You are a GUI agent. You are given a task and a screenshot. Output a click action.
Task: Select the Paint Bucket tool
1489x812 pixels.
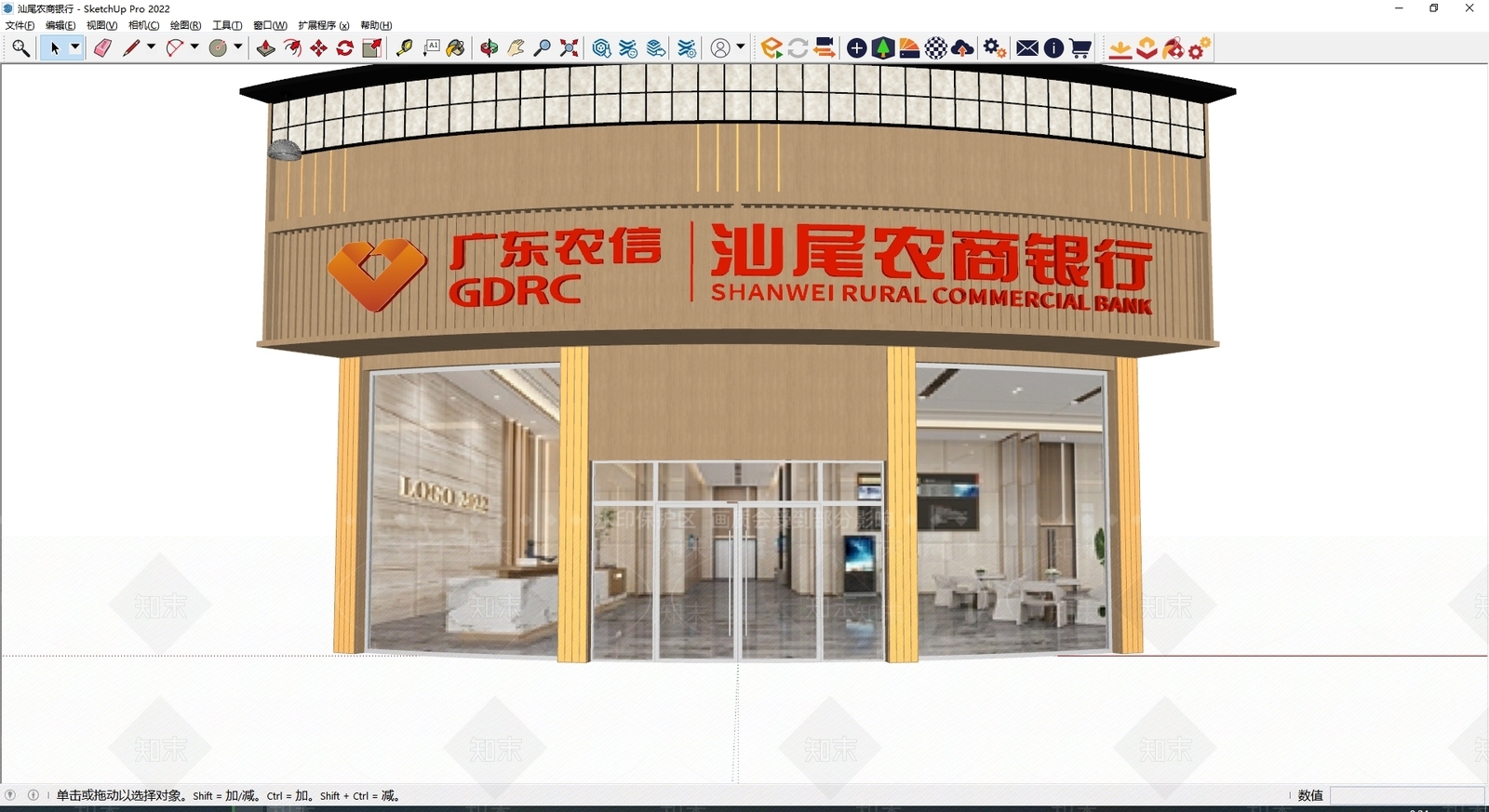pos(456,48)
